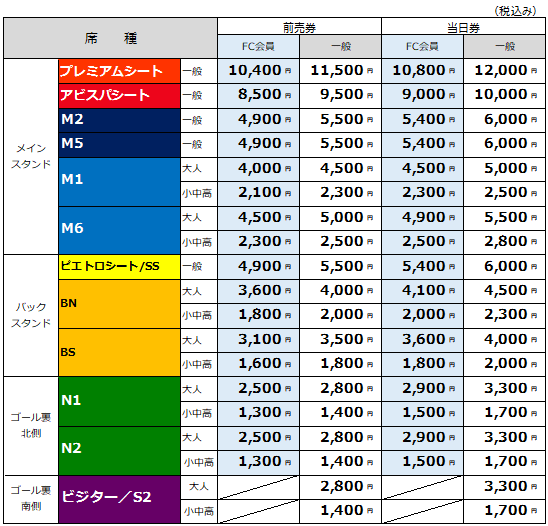Select the 12,000 円 same-day price

pos(504,71)
